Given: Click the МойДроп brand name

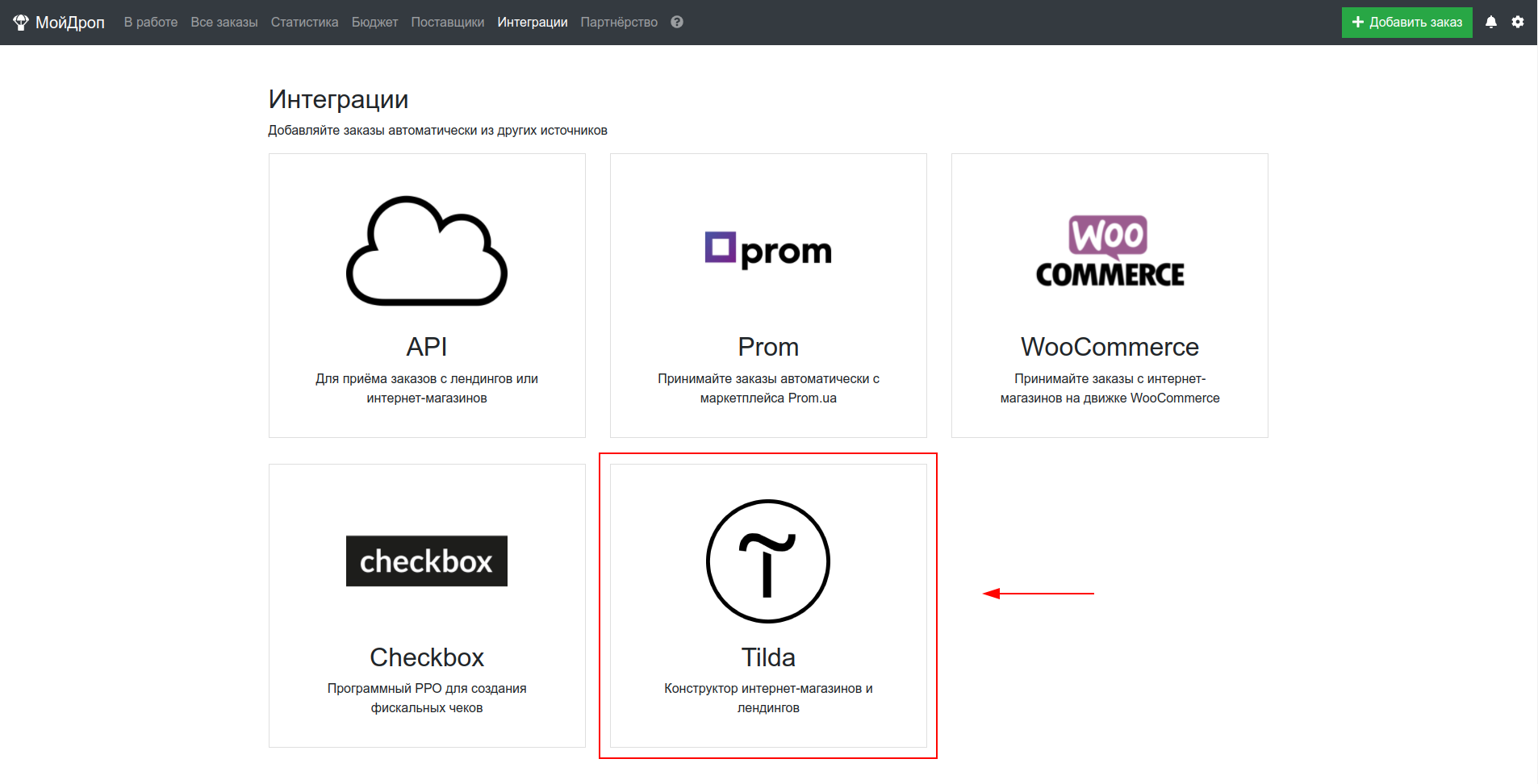Looking at the screenshot, I should pos(70,23).
